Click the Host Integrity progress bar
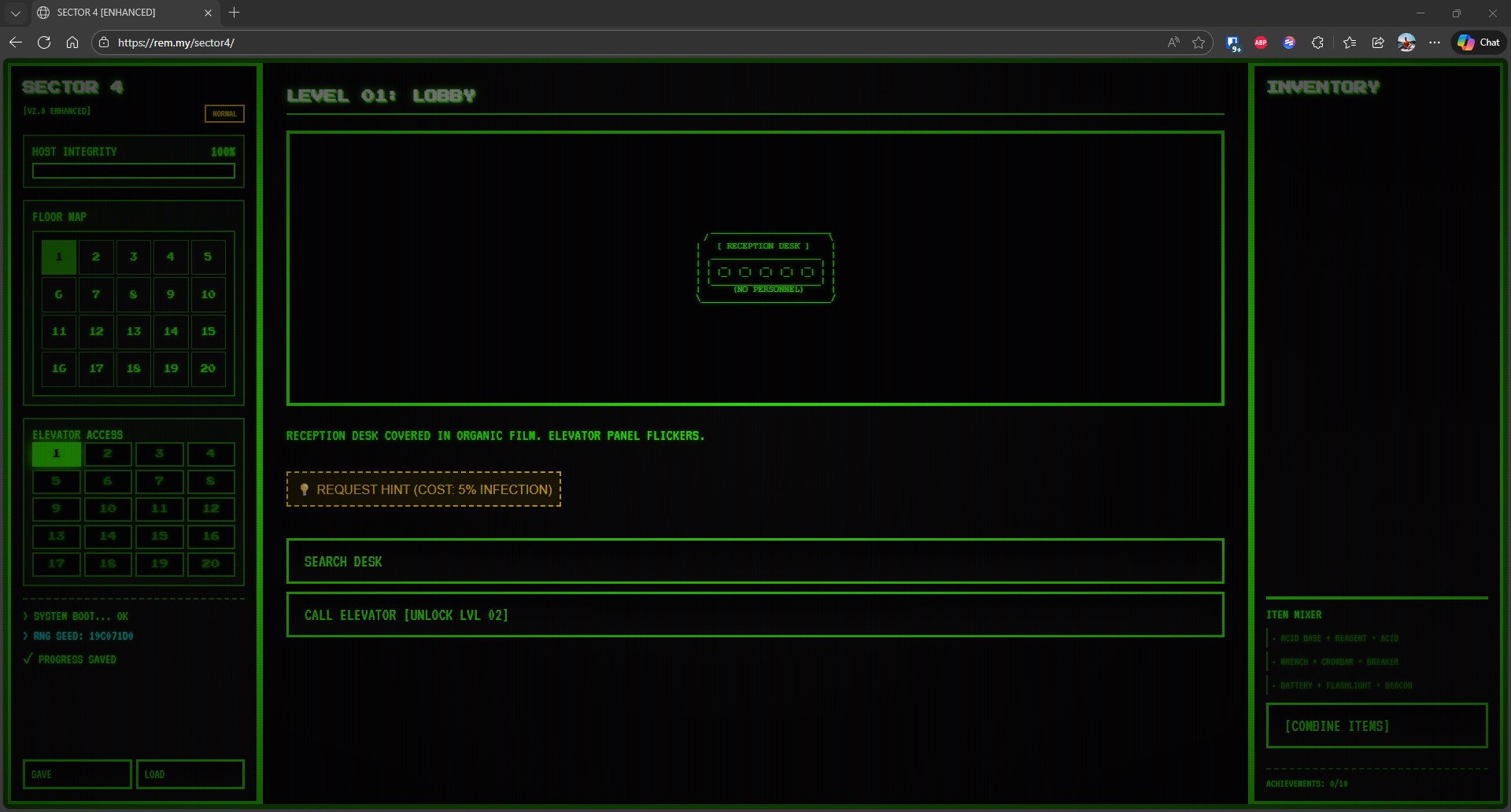This screenshot has height=812, width=1511. (134, 171)
